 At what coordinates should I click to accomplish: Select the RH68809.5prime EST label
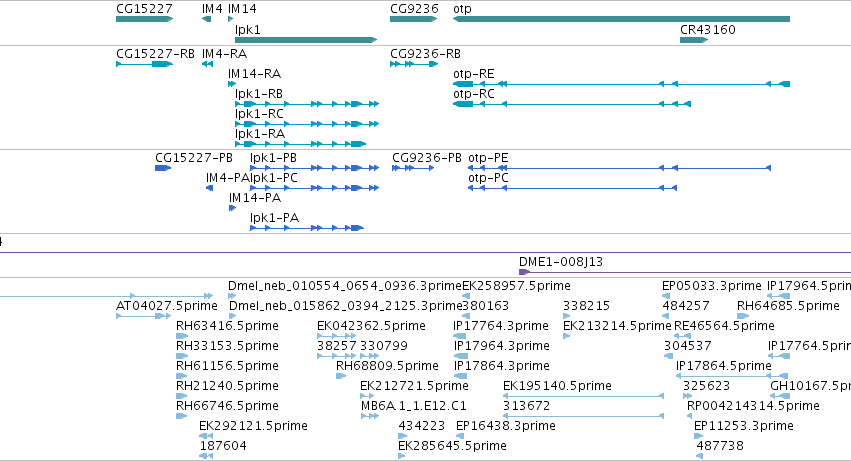tap(387, 366)
